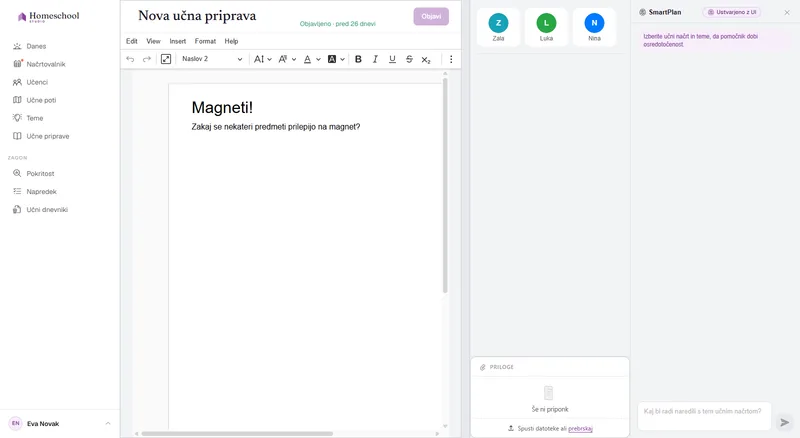Toggle bold formatting

(358, 59)
